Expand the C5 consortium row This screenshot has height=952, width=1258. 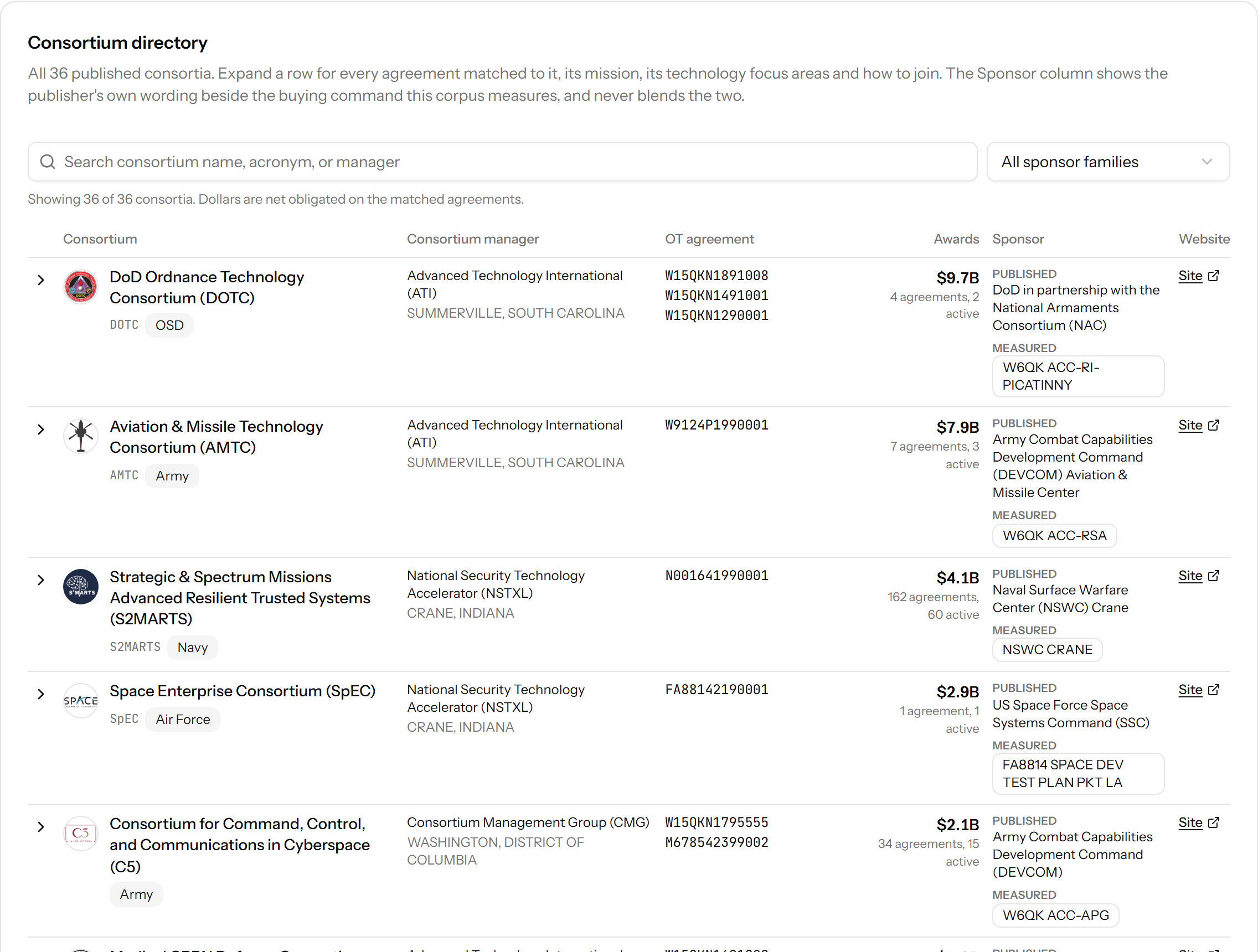pos(41,826)
